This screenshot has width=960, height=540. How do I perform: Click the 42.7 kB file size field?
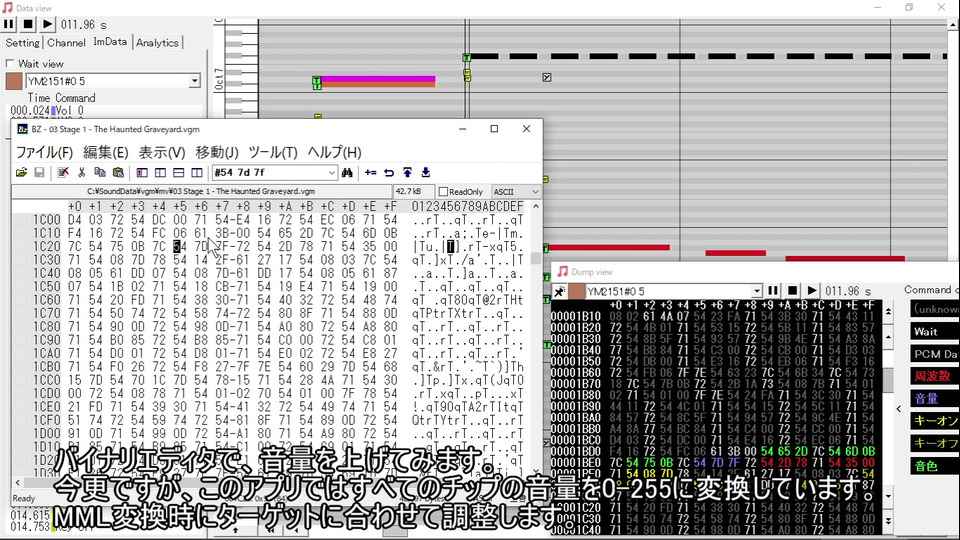tap(413, 192)
